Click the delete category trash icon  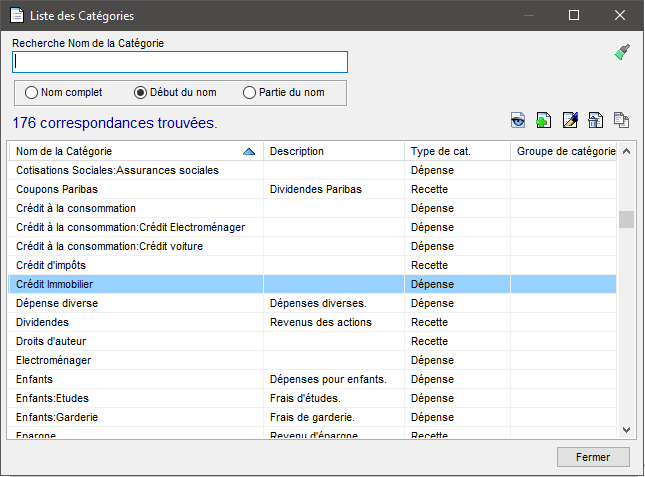[x=595, y=121]
